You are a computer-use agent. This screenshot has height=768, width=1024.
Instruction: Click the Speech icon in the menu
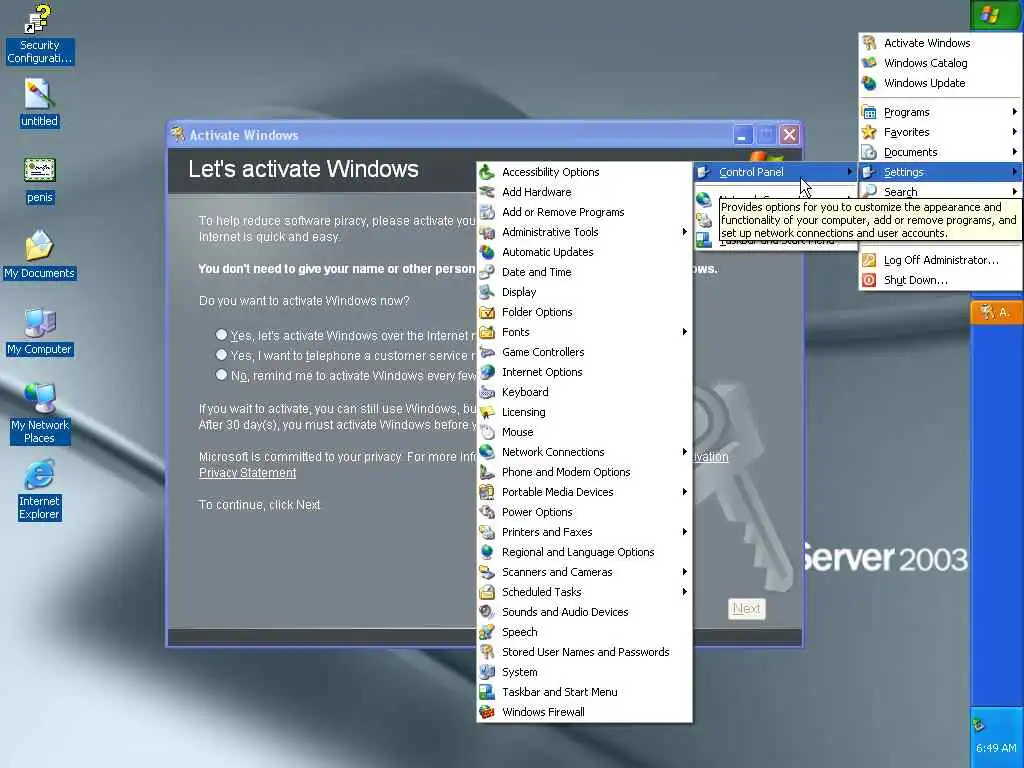click(x=487, y=632)
